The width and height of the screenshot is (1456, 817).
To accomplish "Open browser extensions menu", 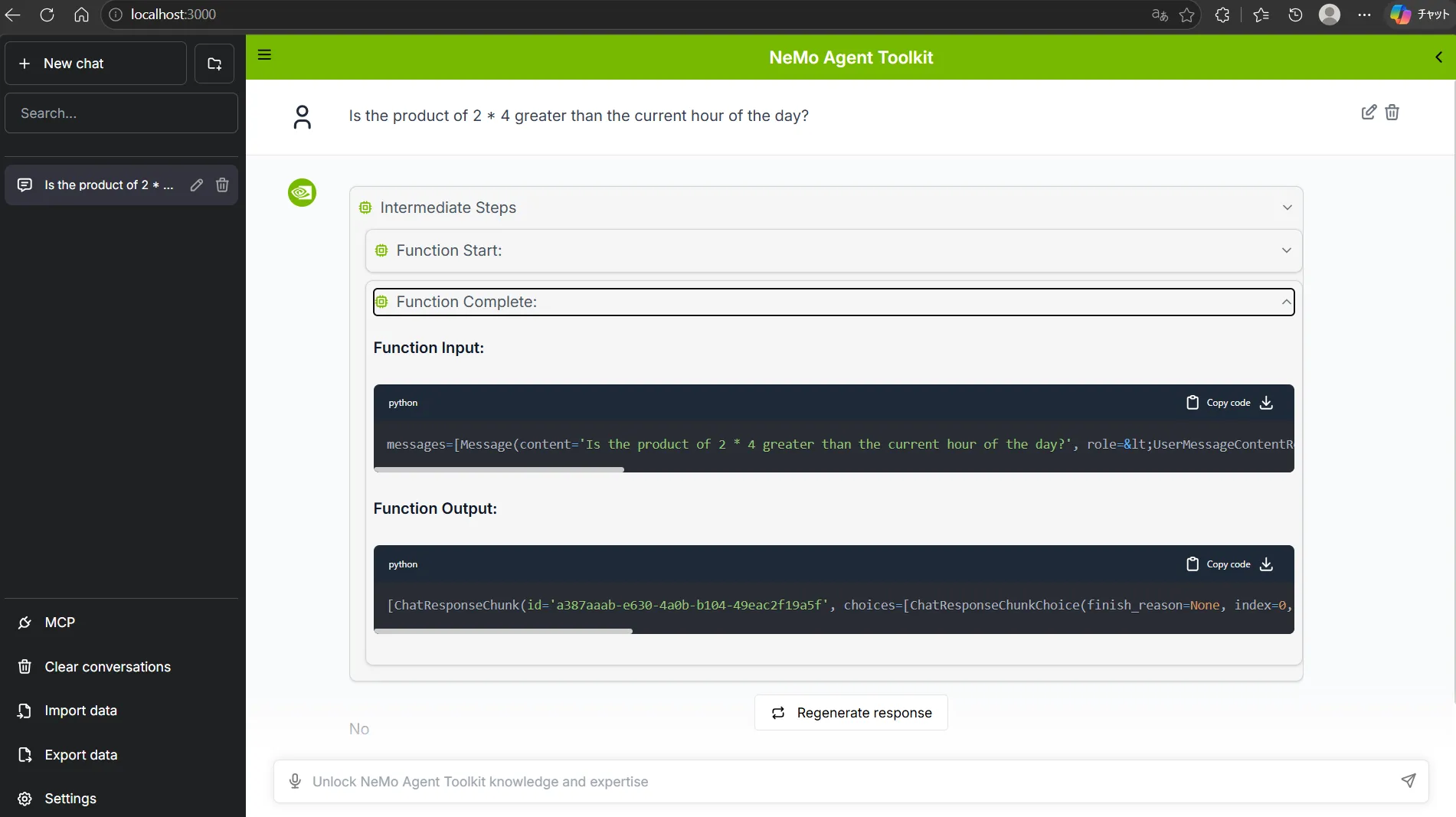I will coord(1222,15).
